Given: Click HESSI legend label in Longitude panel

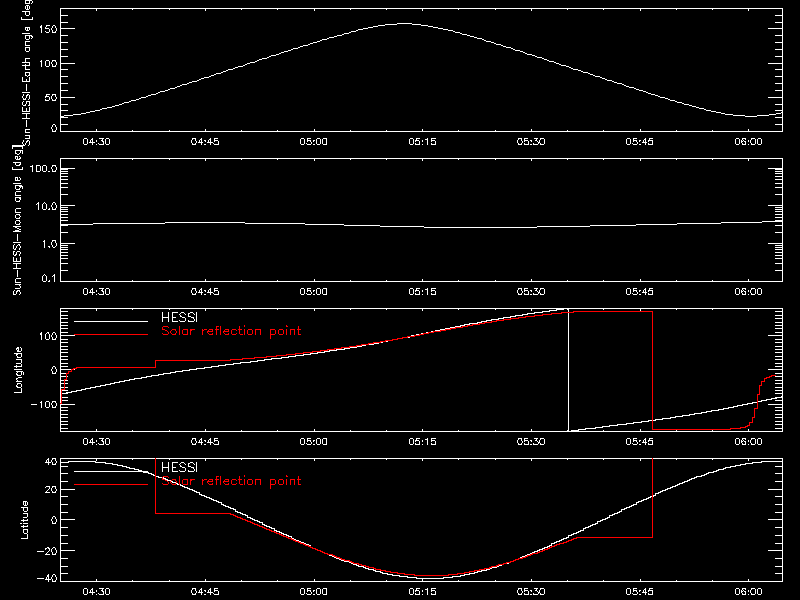Looking at the screenshot, I should [x=179, y=317].
